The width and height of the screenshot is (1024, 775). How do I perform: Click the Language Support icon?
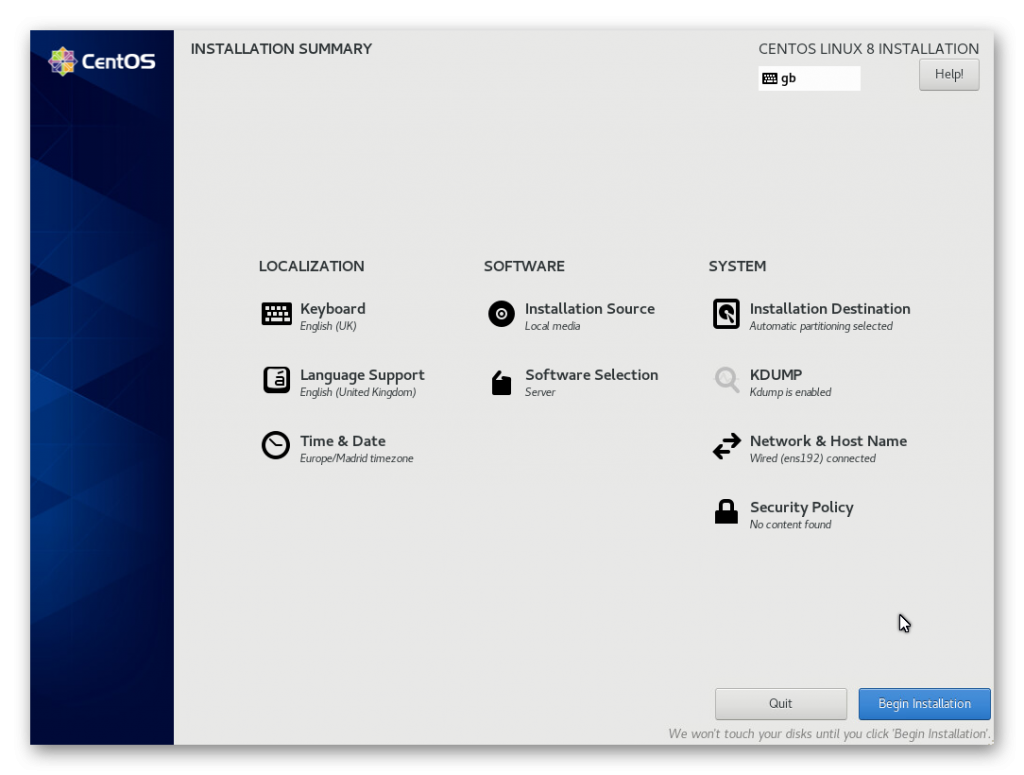[276, 380]
